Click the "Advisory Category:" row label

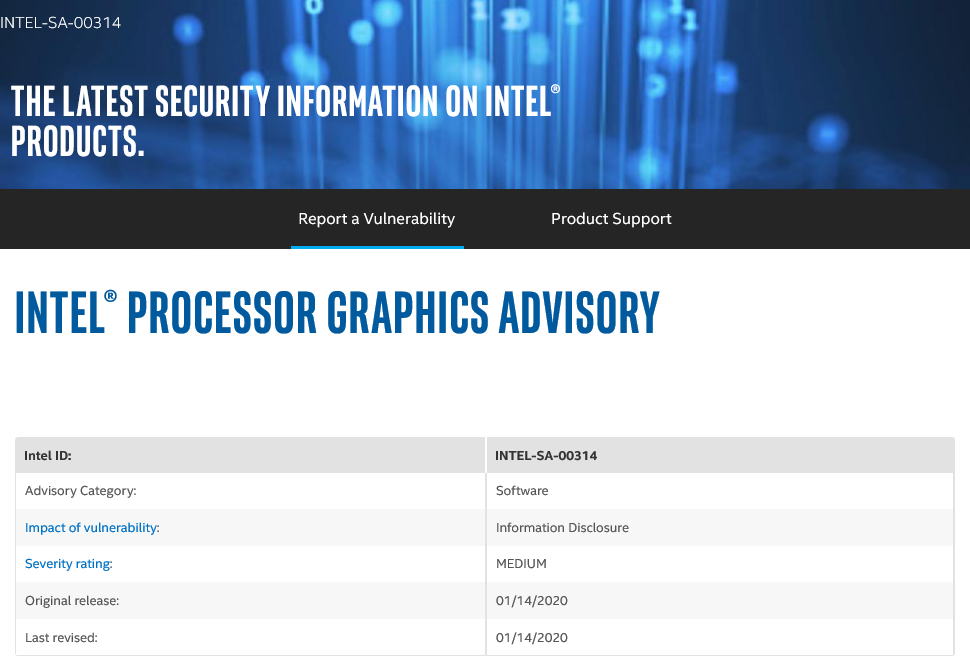pos(80,491)
